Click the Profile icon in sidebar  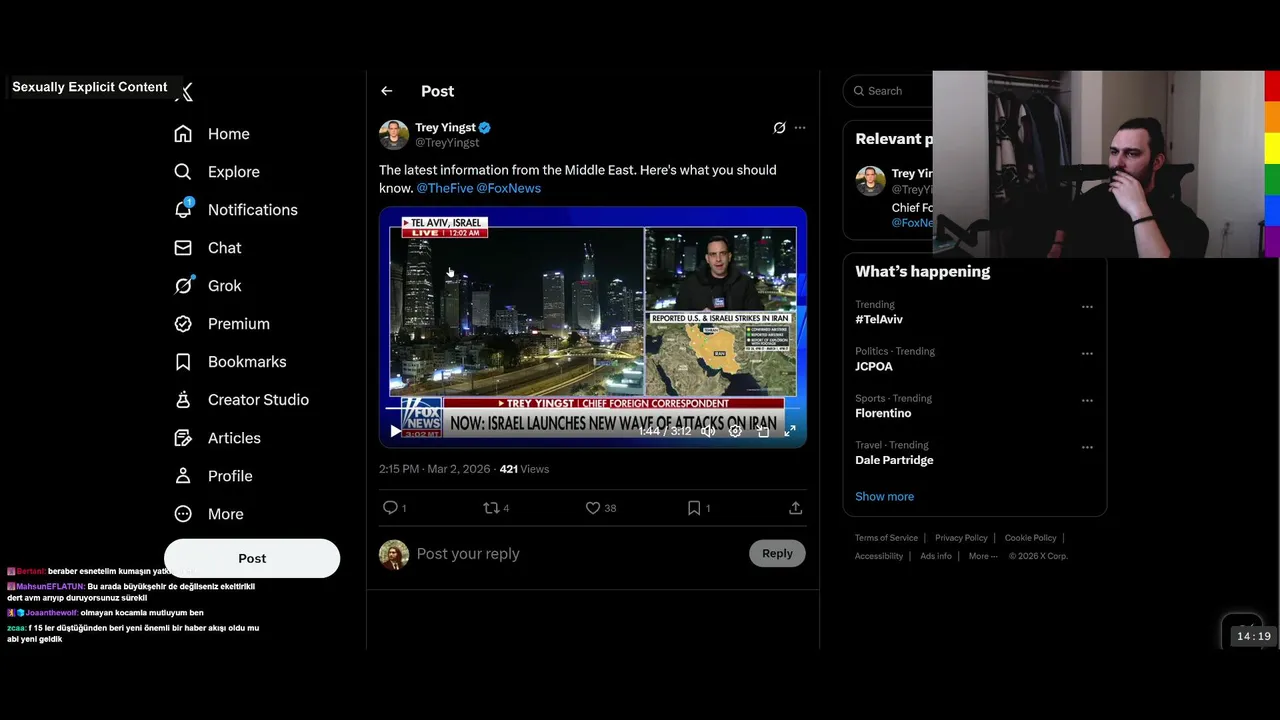(183, 476)
